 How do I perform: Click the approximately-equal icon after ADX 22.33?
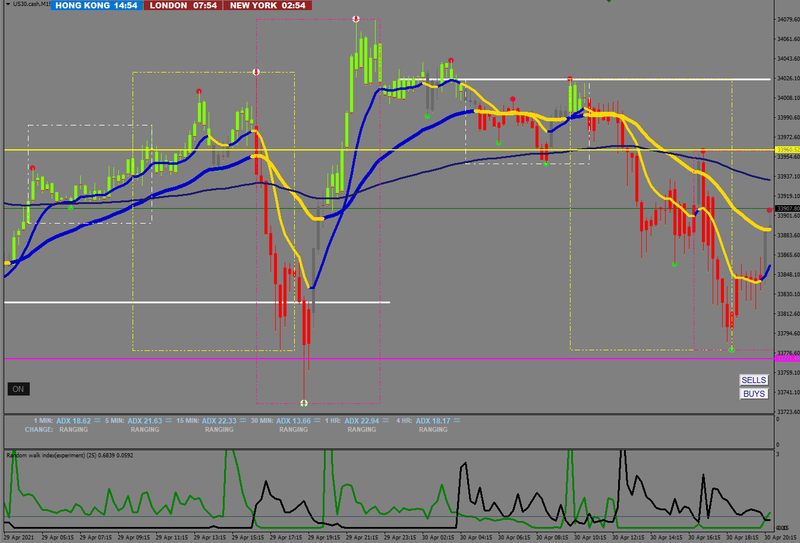coord(243,421)
